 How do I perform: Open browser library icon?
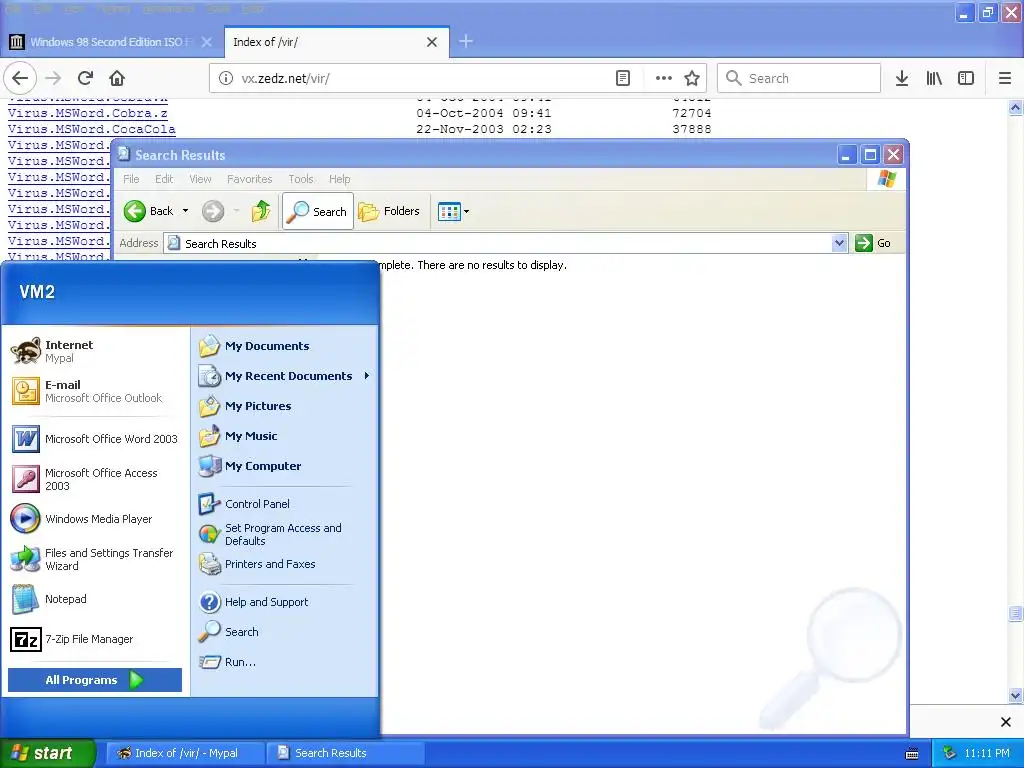[934, 78]
